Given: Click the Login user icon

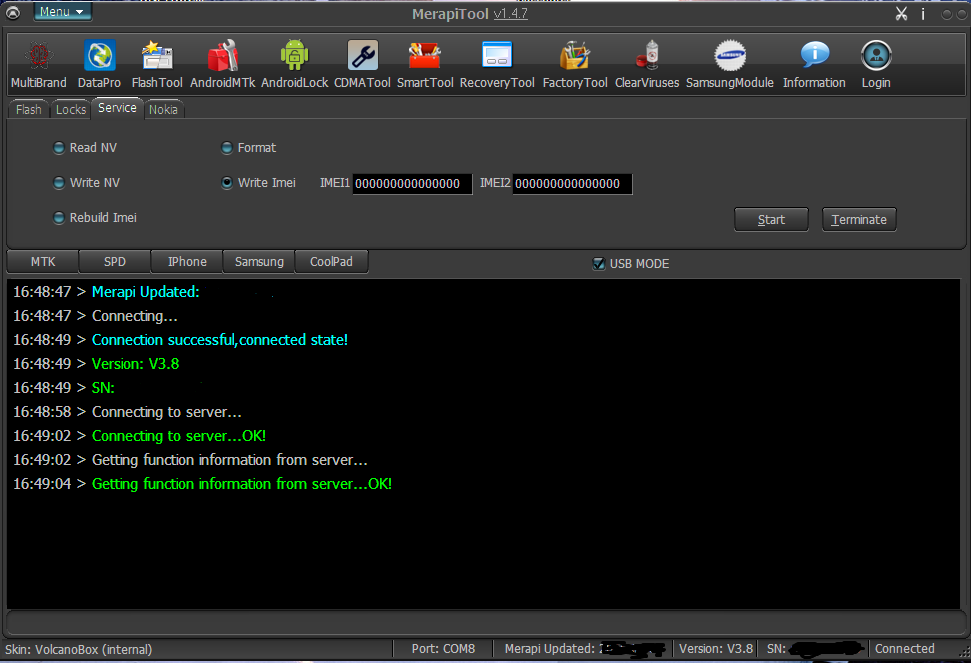Looking at the screenshot, I should (x=876, y=56).
